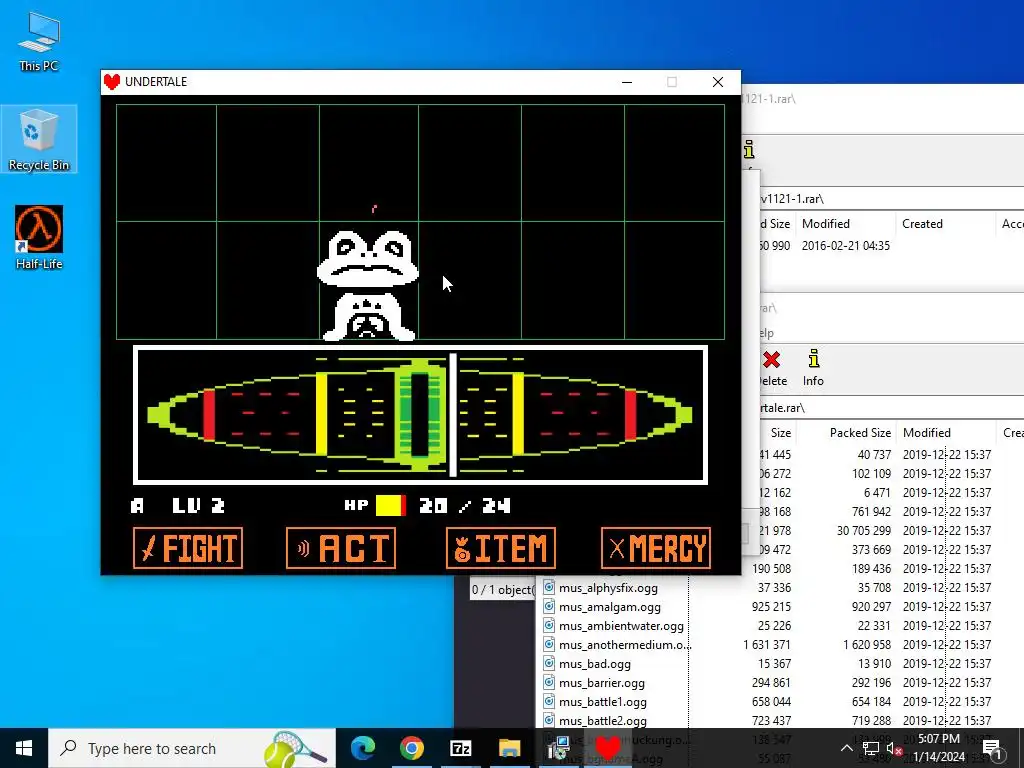Select mus_alphysfix.ogg file
Image resolution: width=1024 pixels, height=768 pixels.
pyautogui.click(x=608, y=588)
